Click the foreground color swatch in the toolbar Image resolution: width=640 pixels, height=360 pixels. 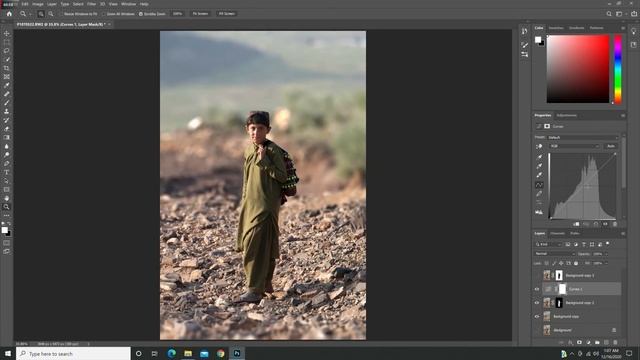click(x=4, y=230)
